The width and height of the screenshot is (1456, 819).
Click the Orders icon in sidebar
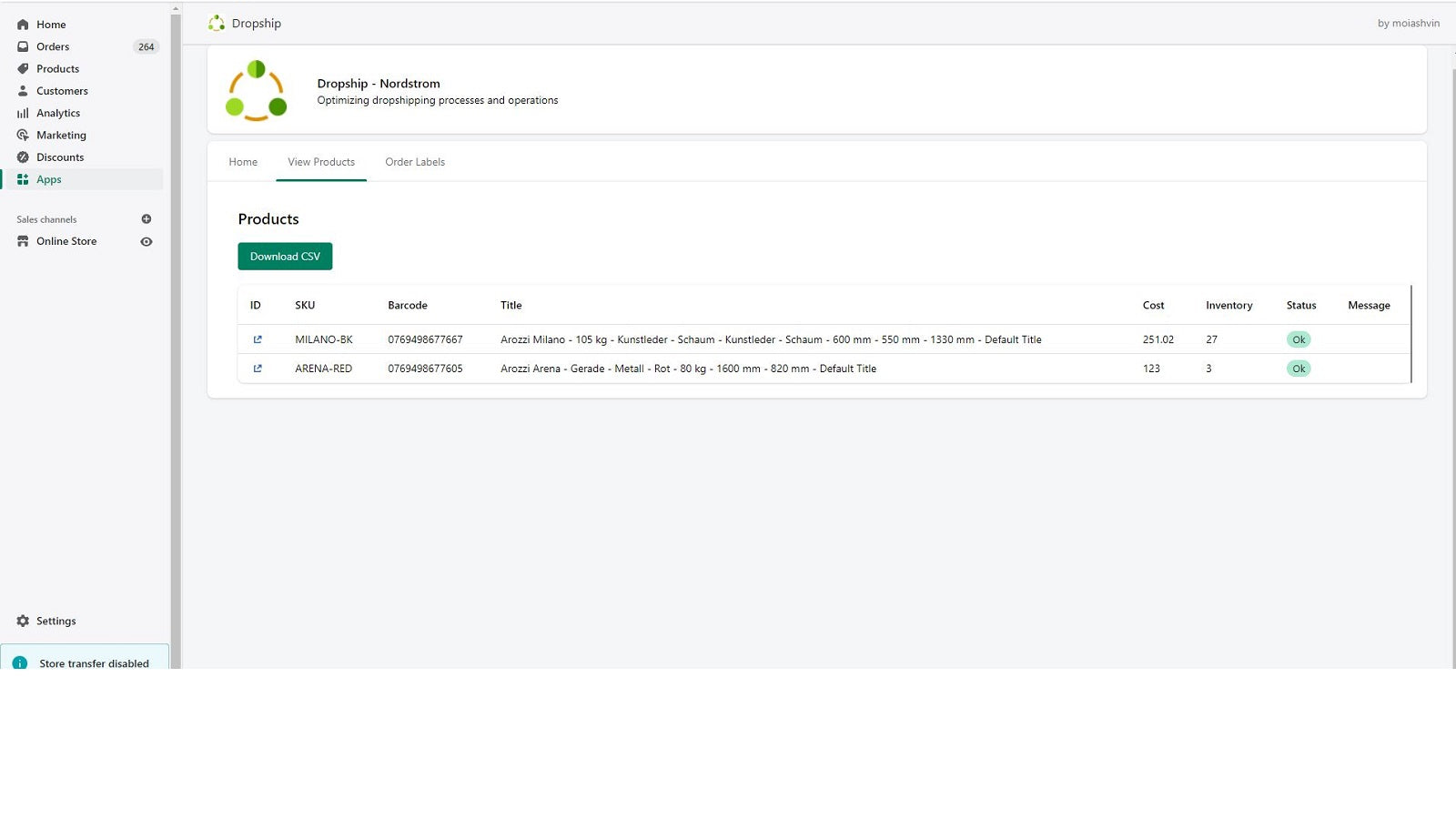pos(23,46)
